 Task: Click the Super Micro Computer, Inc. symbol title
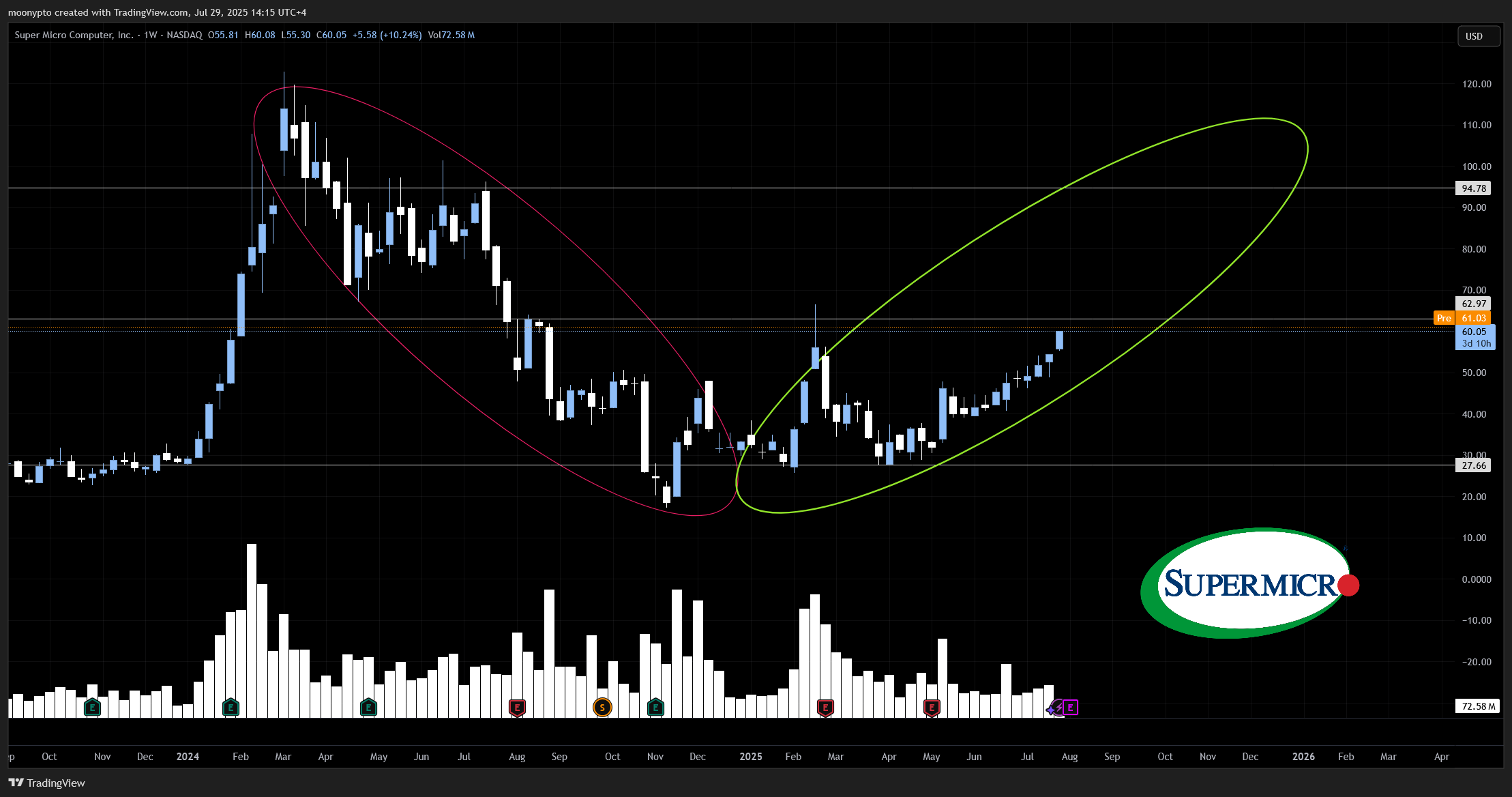pyautogui.click(x=74, y=35)
